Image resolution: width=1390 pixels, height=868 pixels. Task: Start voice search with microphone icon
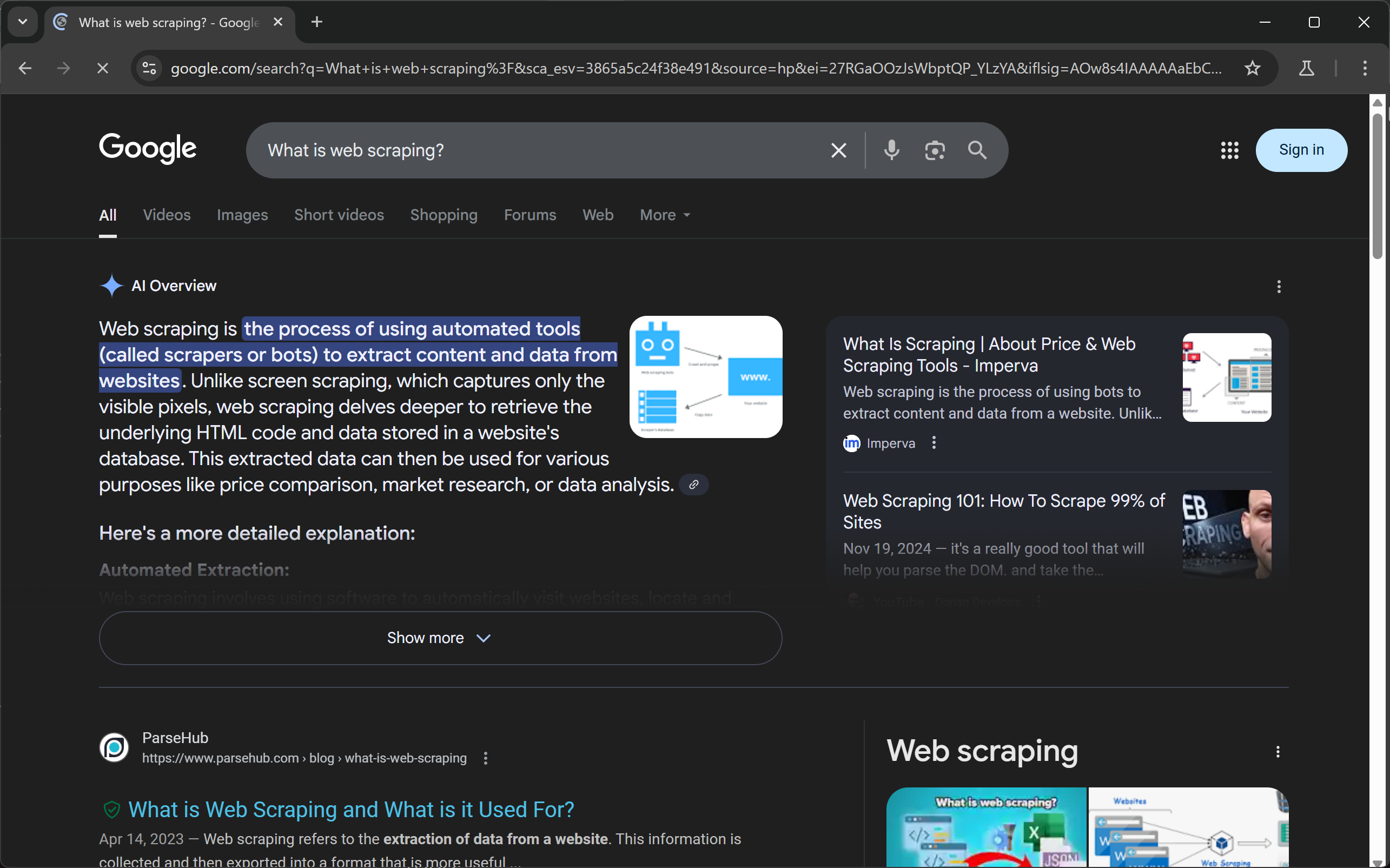(891, 150)
